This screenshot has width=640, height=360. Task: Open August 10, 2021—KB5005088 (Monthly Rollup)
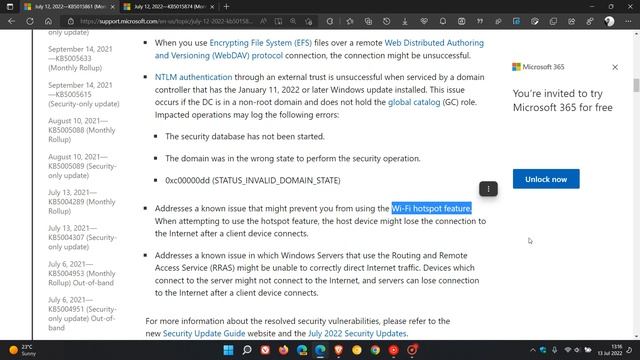(x=82, y=130)
